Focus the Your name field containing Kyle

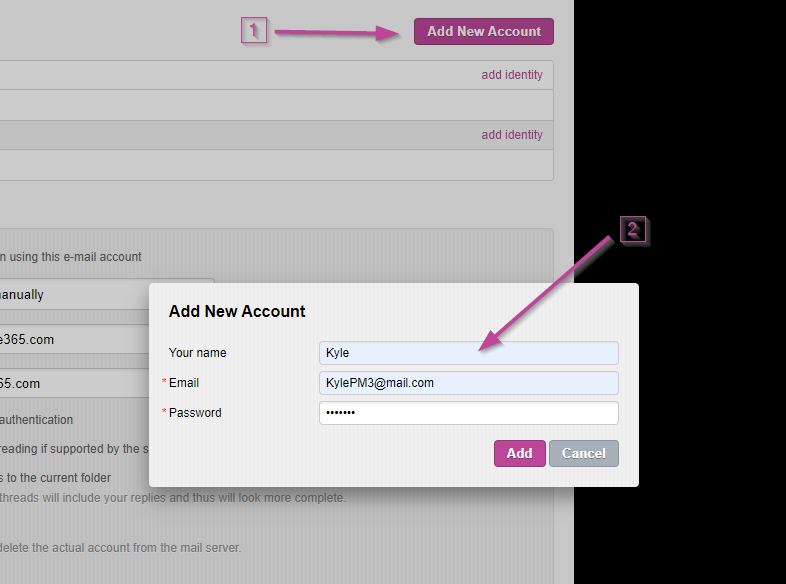coord(468,353)
